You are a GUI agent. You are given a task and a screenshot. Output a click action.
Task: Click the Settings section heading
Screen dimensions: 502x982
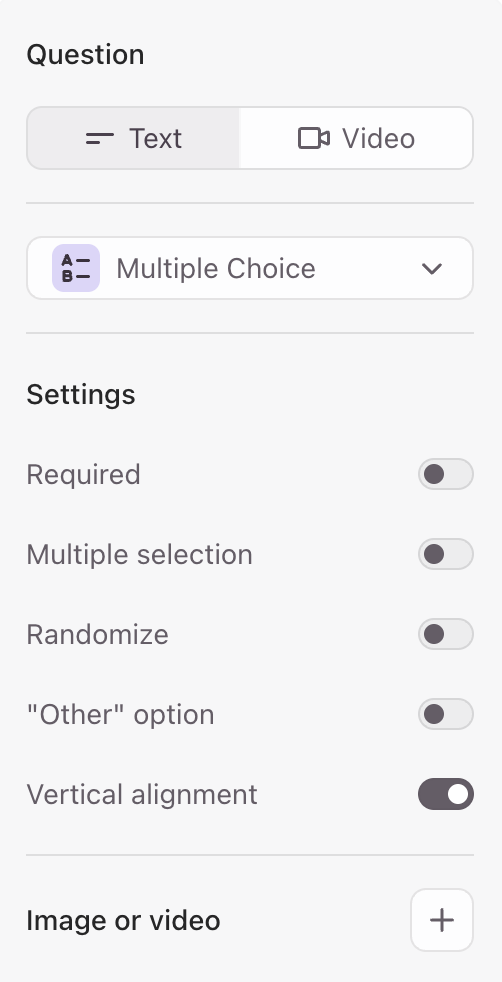tap(81, 395)
